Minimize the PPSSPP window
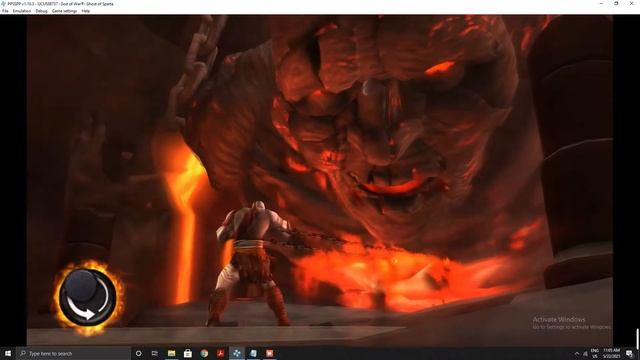This screenshot has width=640, height=360. [601, 4]
